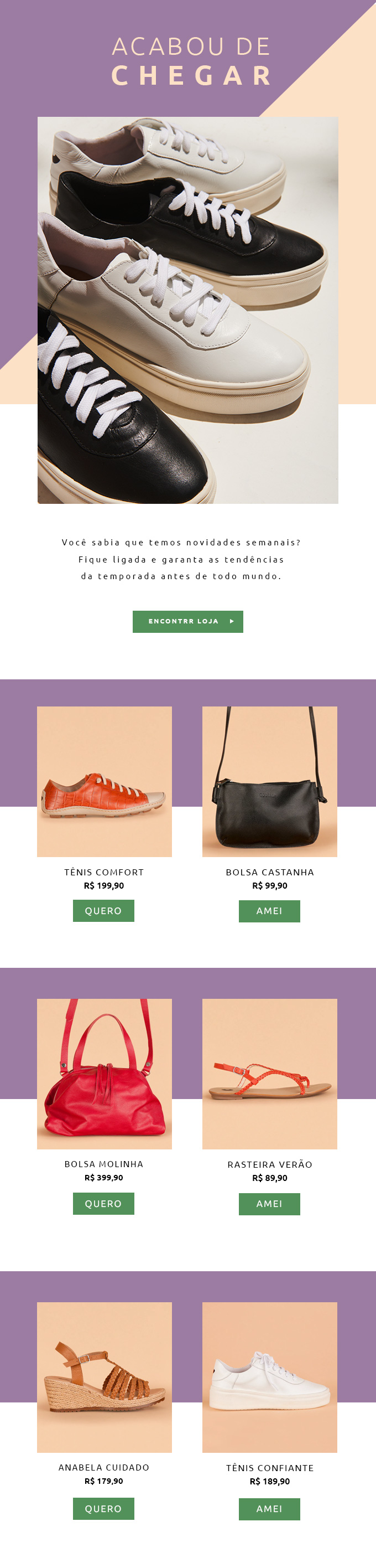Select AMEI for Tênis Confiante

click(x=269, y=1509)
